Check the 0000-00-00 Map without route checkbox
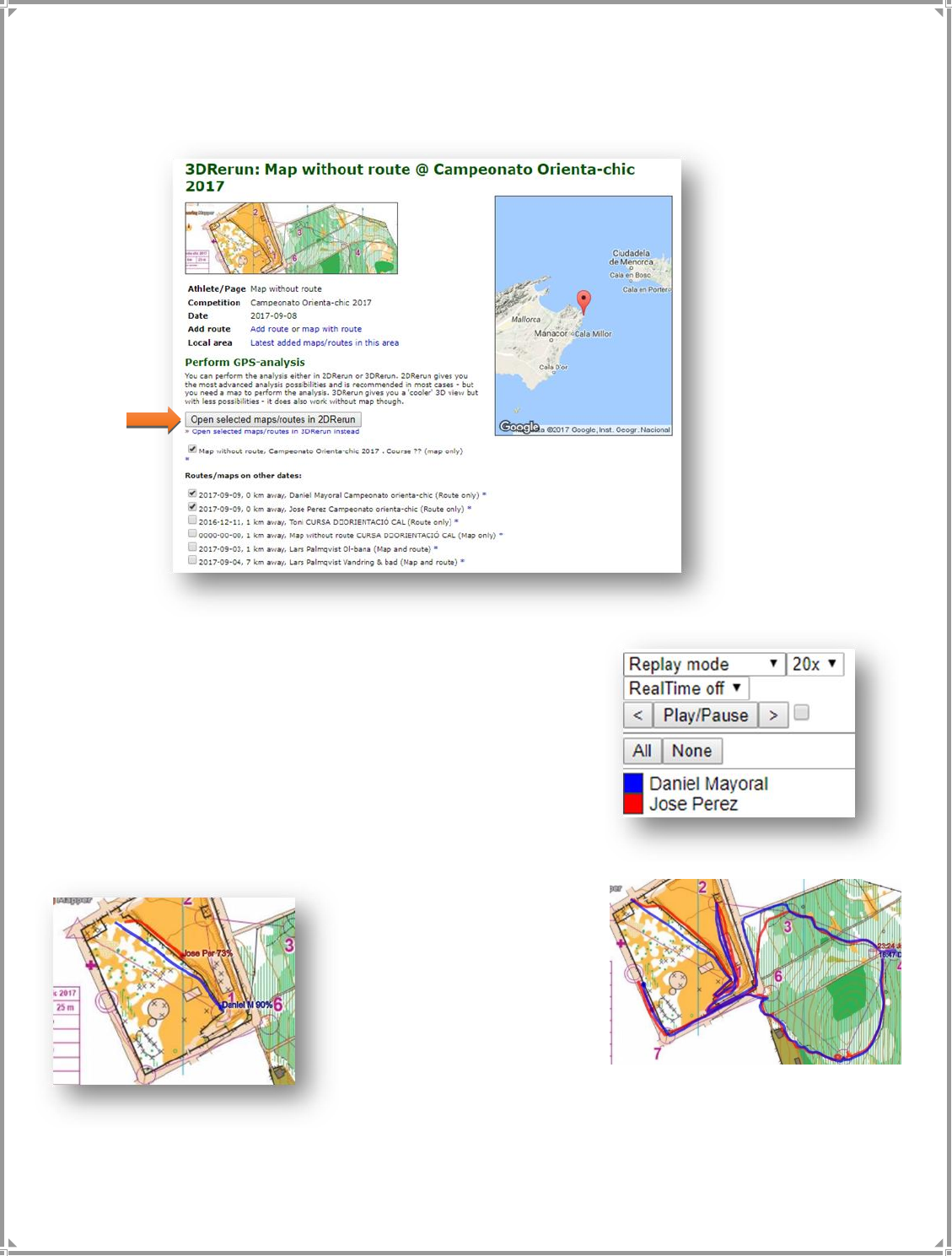 coord(192,534)
